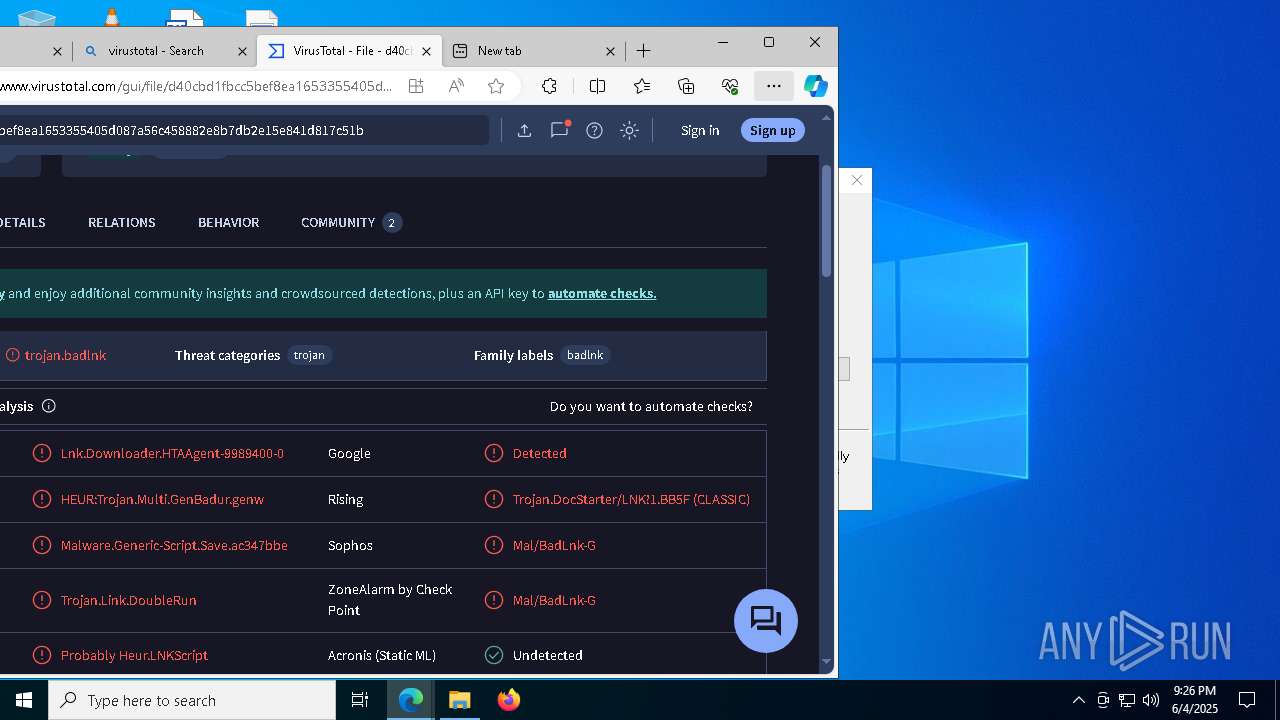Image resolution: width=1280 pixels, height=720 pixels.
Task: Switch to virustotal - Search tab
Action: (x=156, y=51)
